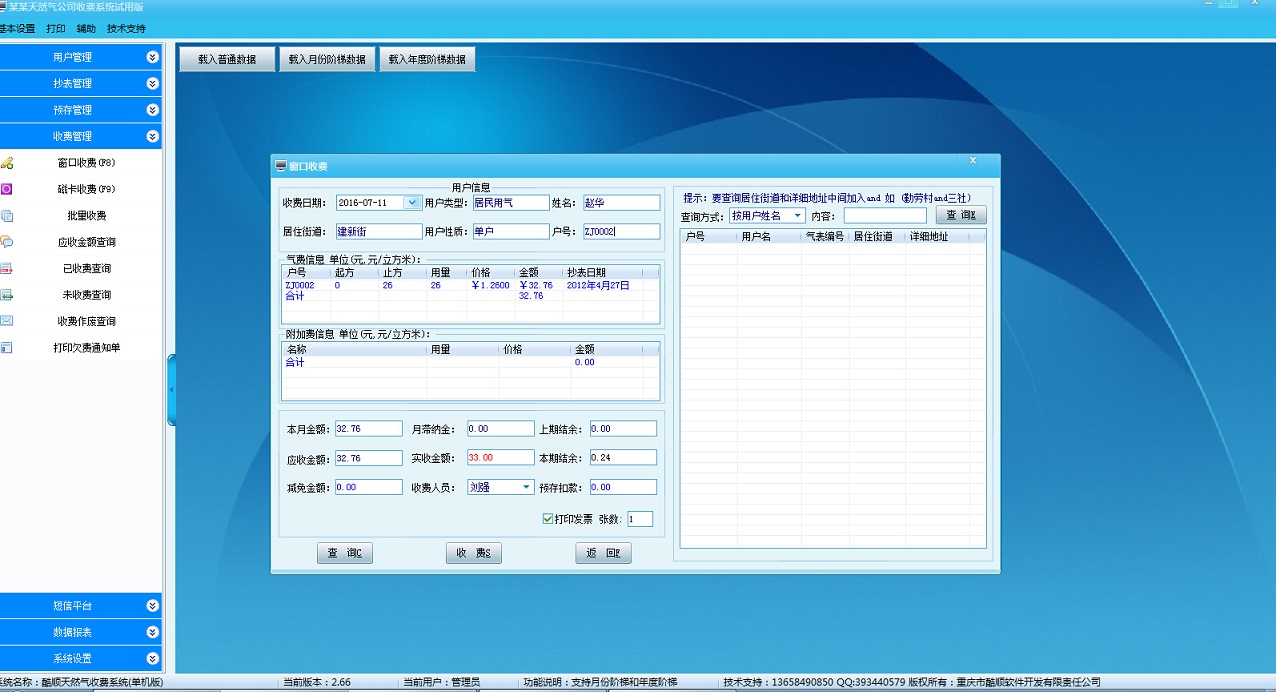This screenshot has width=1276, height=692.
Task: Click the 载入月份阶梯数据 button
Action: point(327,59)
